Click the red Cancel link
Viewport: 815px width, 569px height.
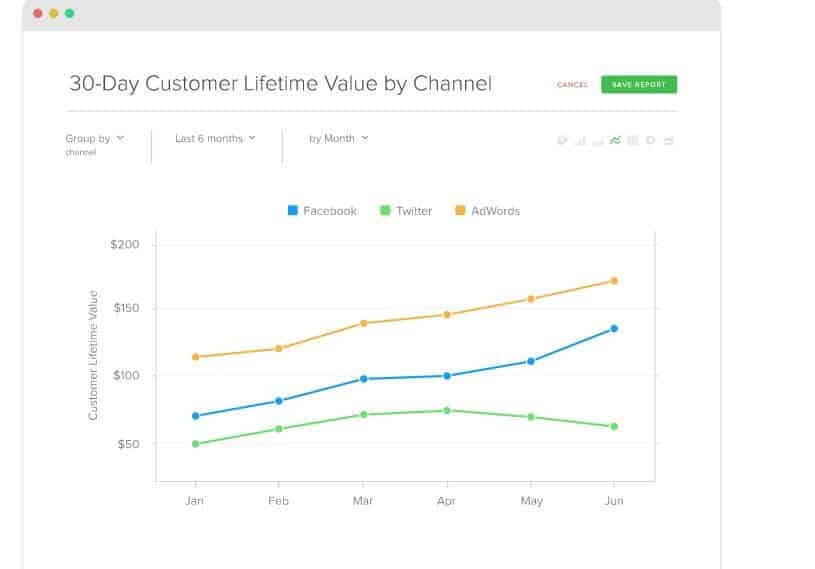tap(572, 85)
